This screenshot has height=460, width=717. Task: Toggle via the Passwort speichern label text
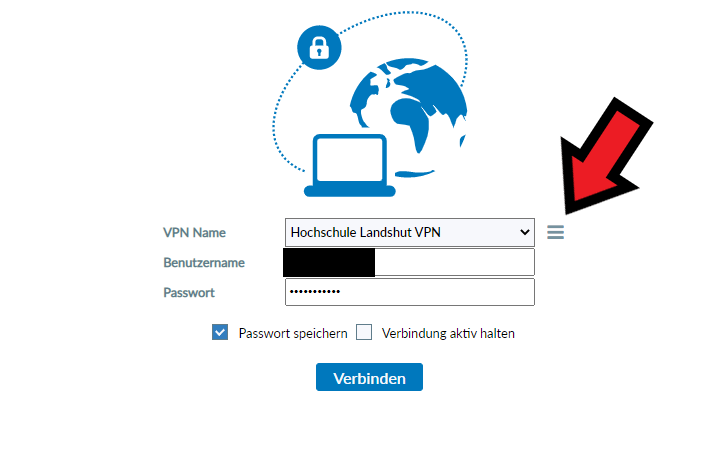pyautogui.click(x=293, y=333)
